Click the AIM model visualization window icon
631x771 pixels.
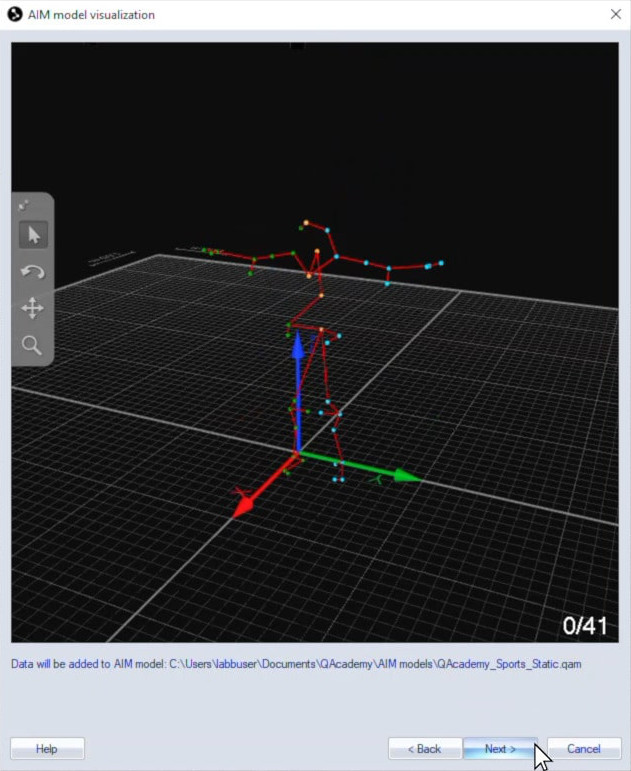pyautogui.click(x=14, y=15)
